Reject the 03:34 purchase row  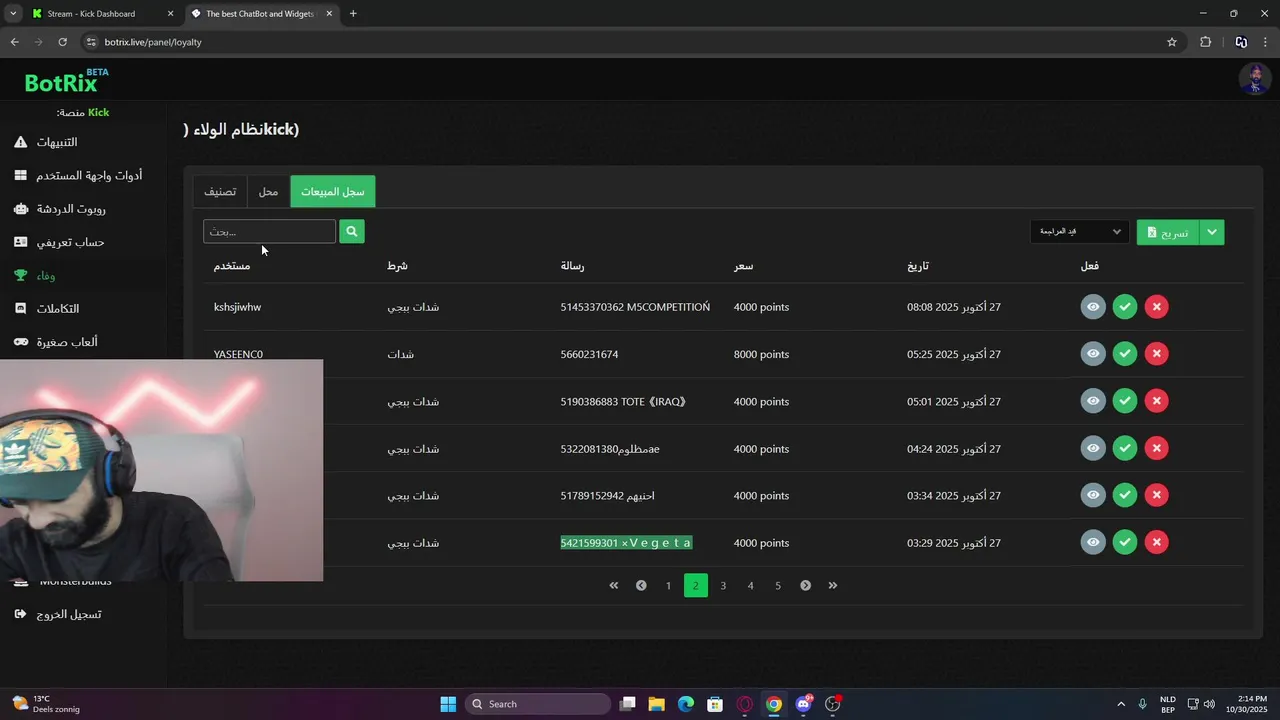click(x=1156, y=495)
